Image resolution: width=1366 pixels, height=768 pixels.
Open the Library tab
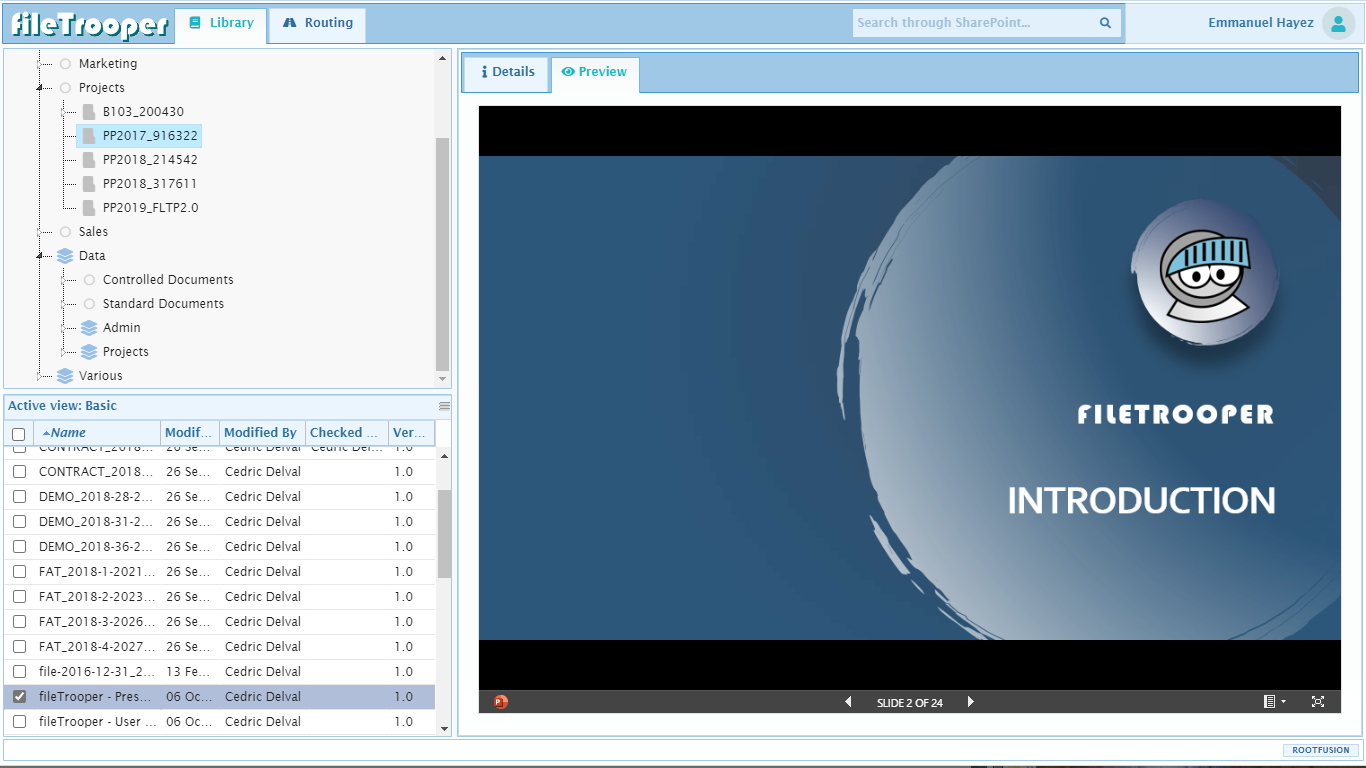[x=221, y=23]
